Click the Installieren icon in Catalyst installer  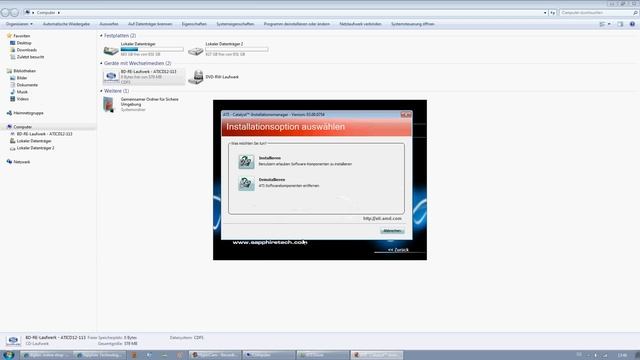pyautogui.click(x=246, y=162)
